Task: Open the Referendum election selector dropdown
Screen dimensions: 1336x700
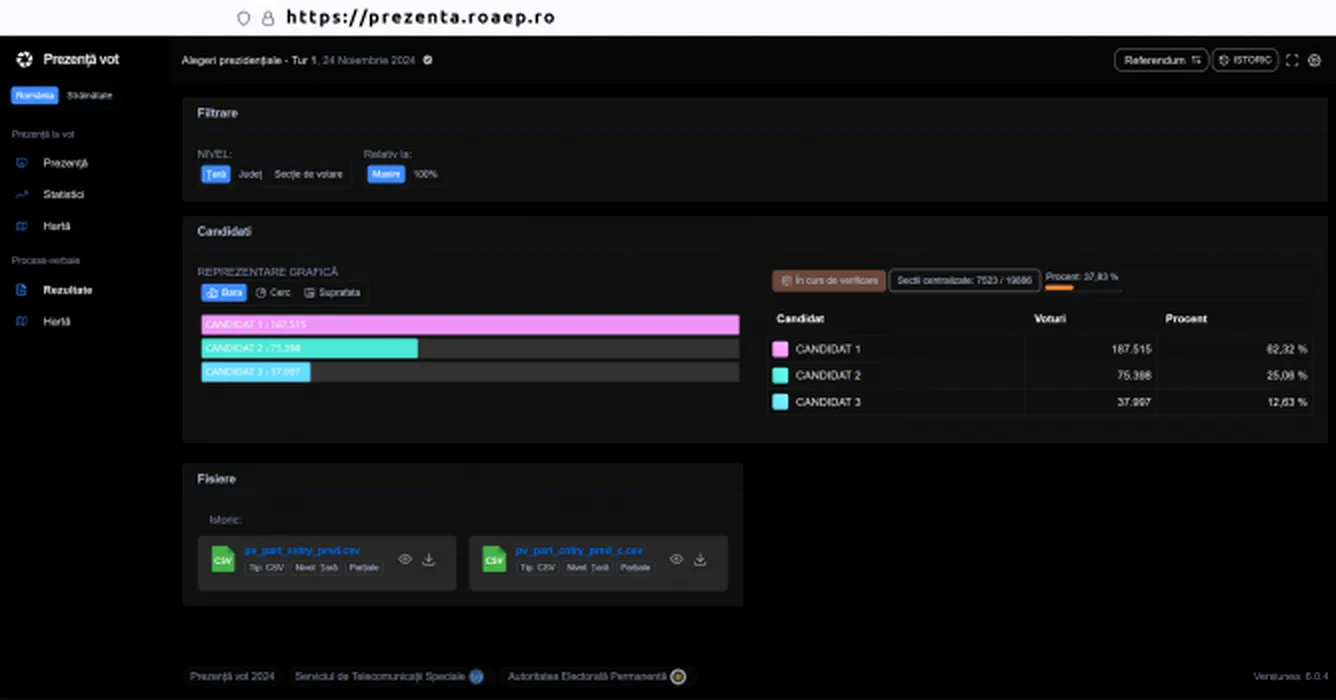Action: [1161, 61]
